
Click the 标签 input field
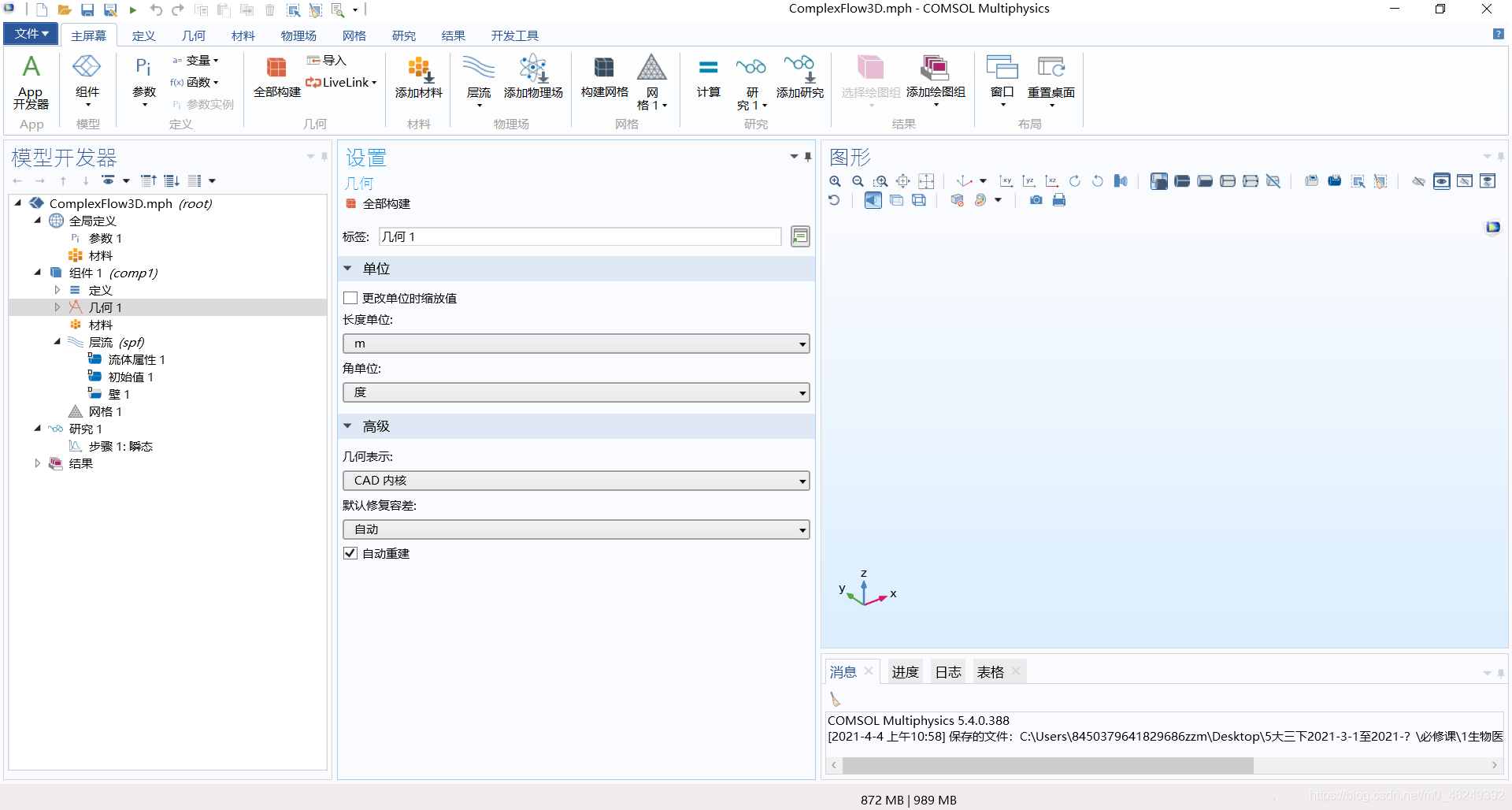pyautogui.click(x=580, y=236)
